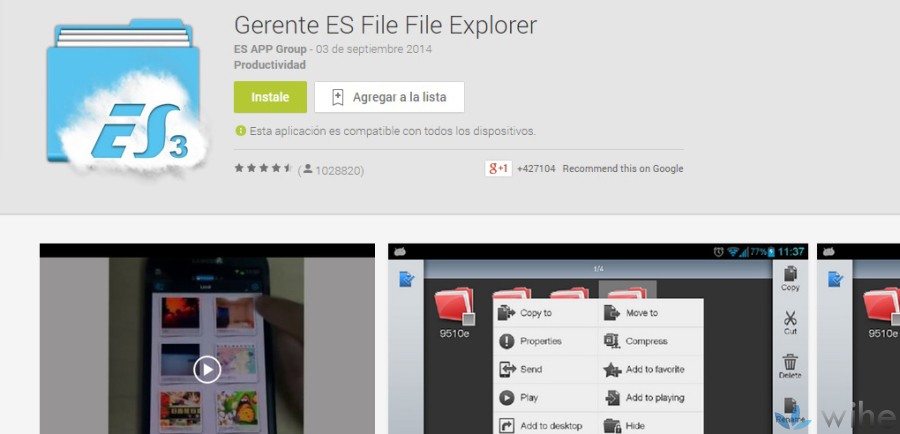Viewport: 900px width, 434px height.
Task: Select Move to menu entry label
Action: coord(642,313)
